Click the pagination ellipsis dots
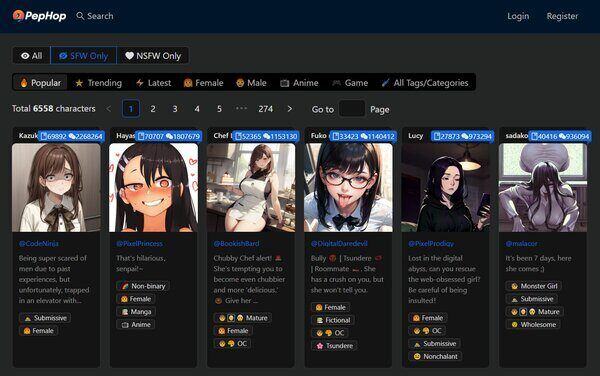 (241, 108)
